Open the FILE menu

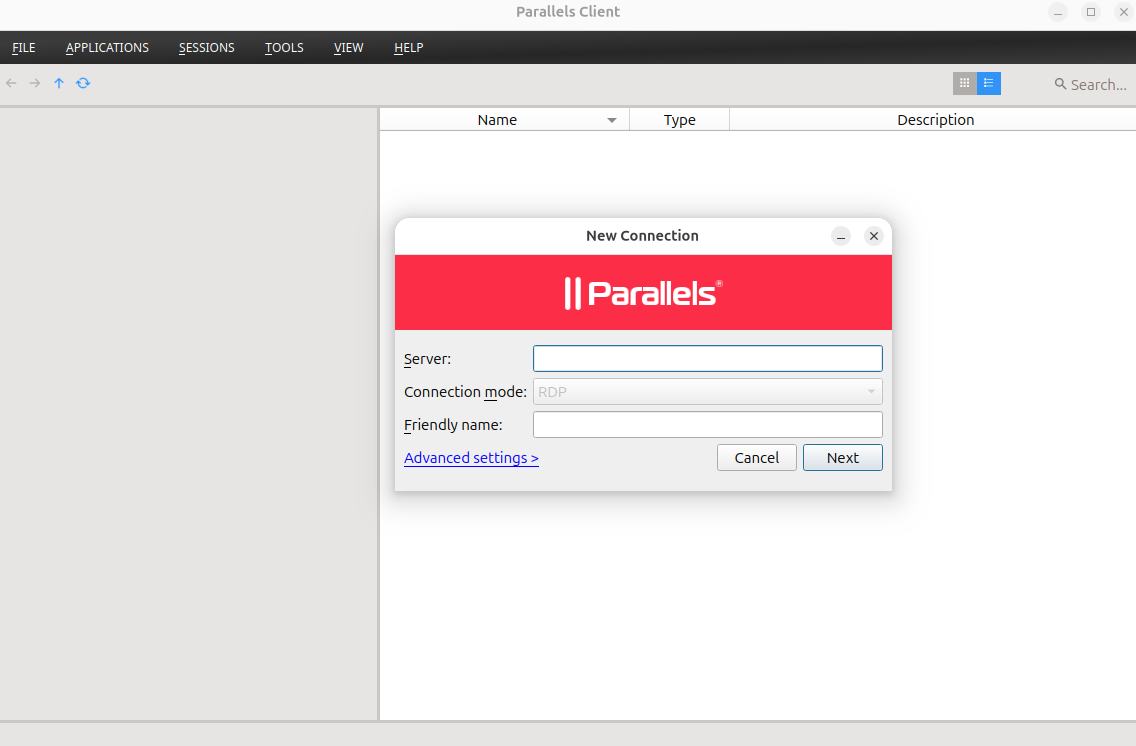pos(24,48)
